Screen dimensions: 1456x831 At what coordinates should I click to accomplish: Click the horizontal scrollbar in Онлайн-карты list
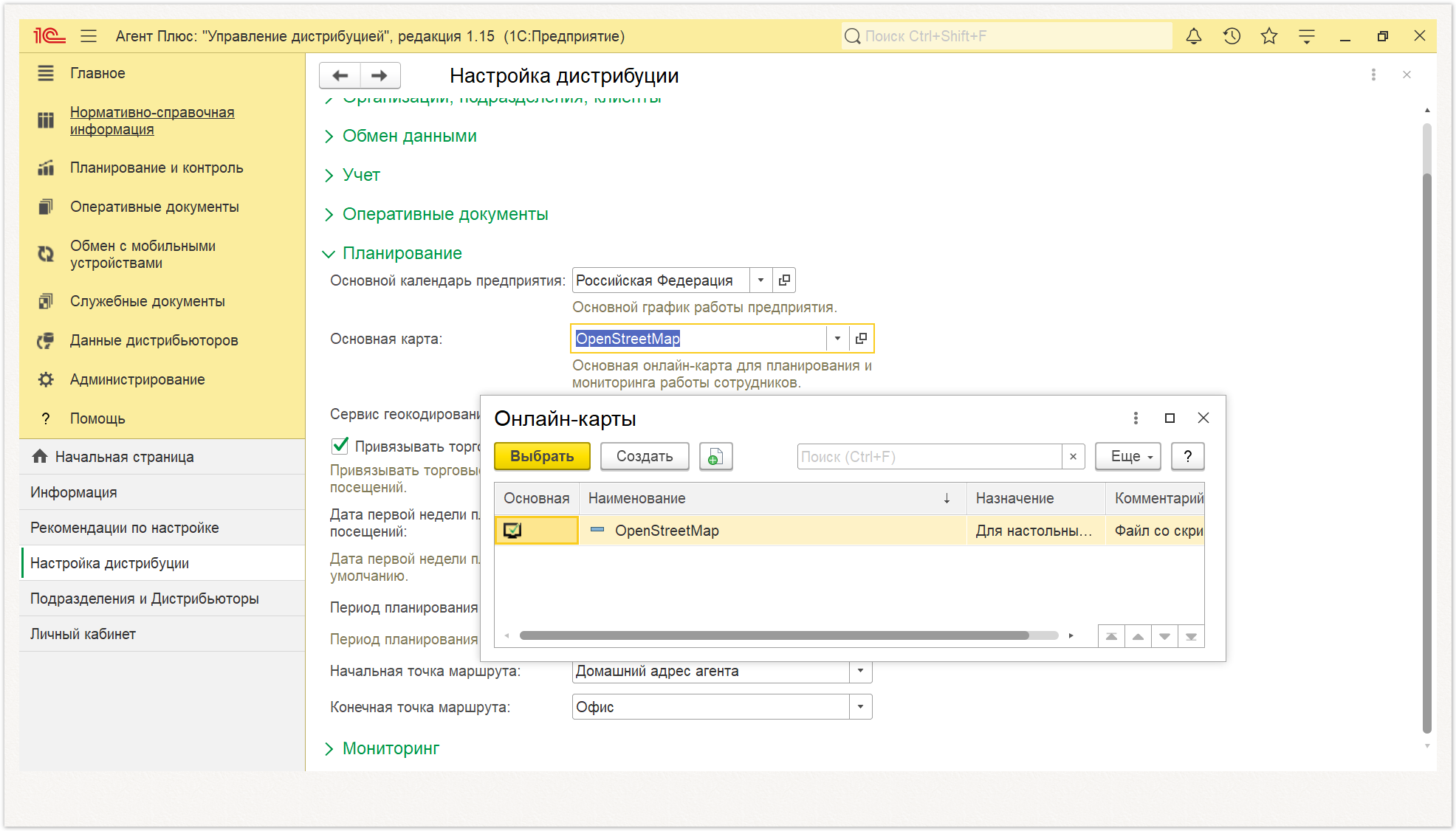774,635
